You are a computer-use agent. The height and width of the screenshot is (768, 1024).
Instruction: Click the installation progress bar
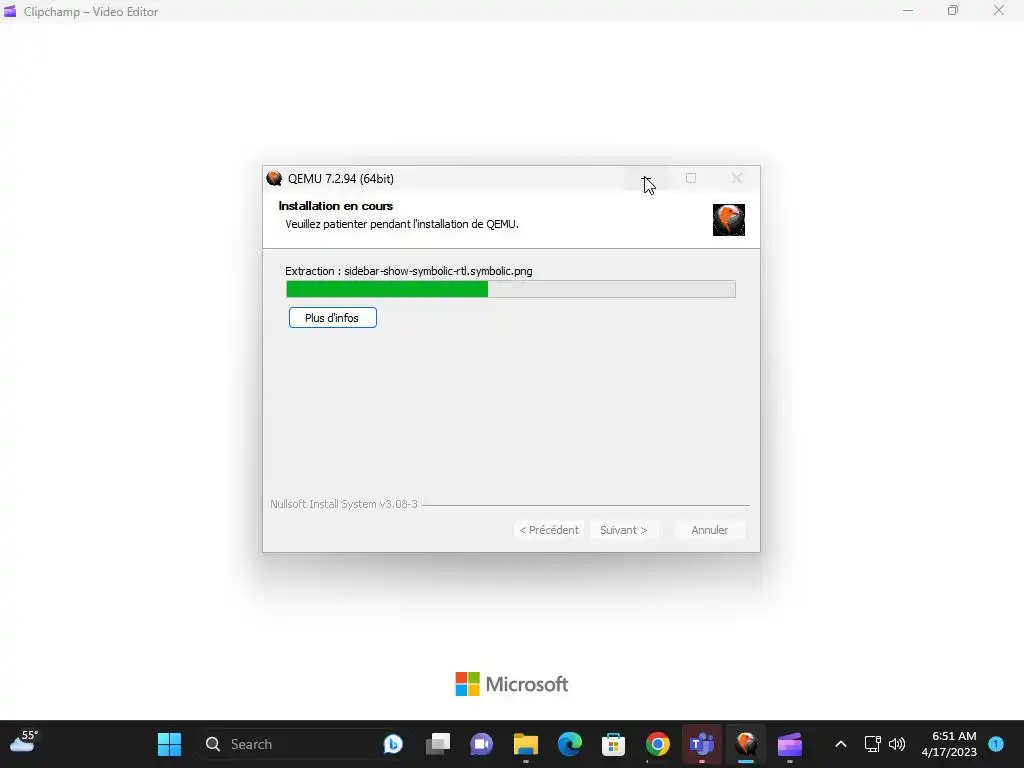511,289
